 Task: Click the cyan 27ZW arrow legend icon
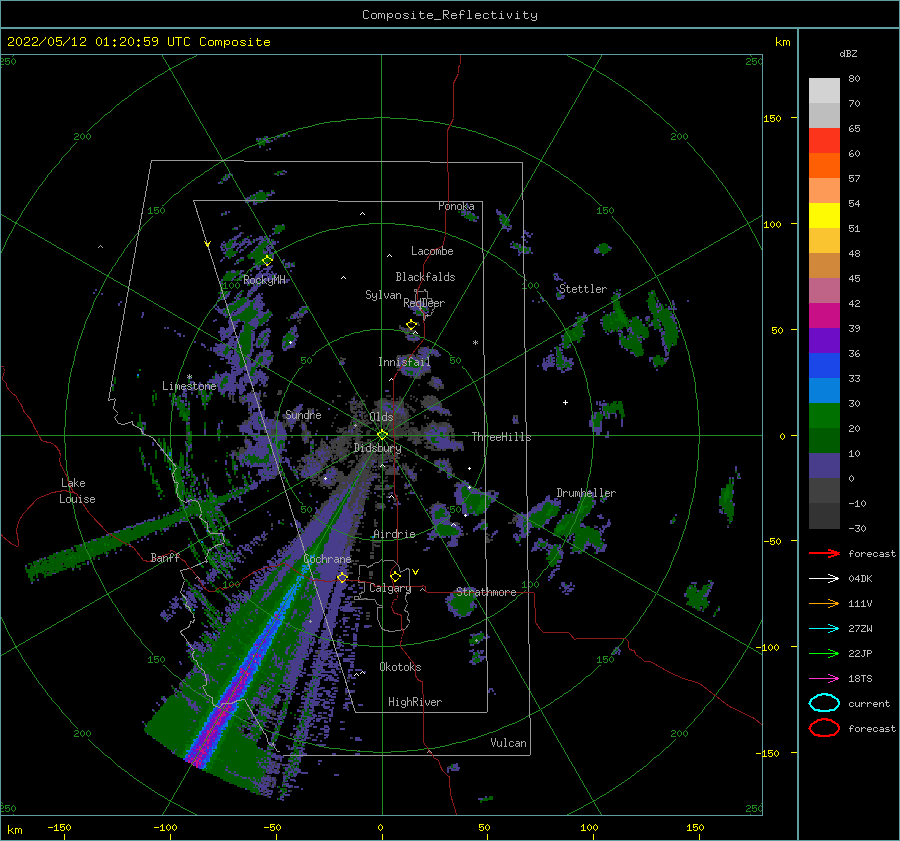click(824, 629)
